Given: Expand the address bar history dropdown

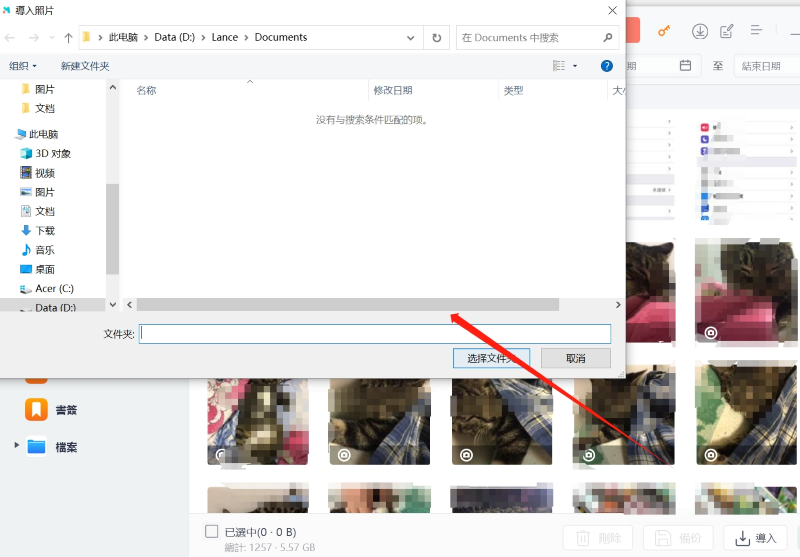Looking at the screenshot, I should click(x=410, y=38).
